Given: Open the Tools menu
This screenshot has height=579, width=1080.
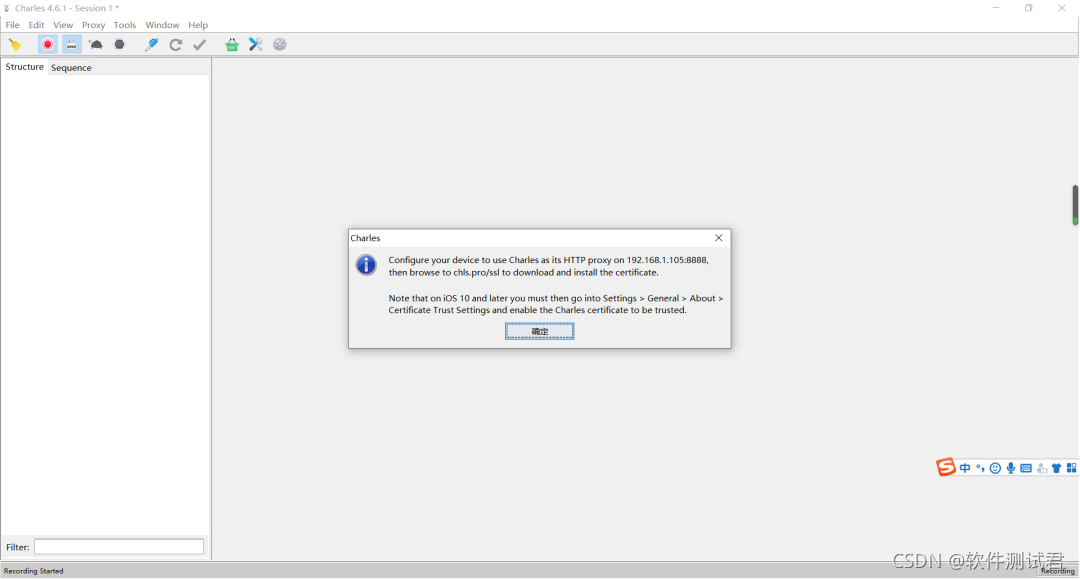Looking at the screenshot, I should pos(125,25).
